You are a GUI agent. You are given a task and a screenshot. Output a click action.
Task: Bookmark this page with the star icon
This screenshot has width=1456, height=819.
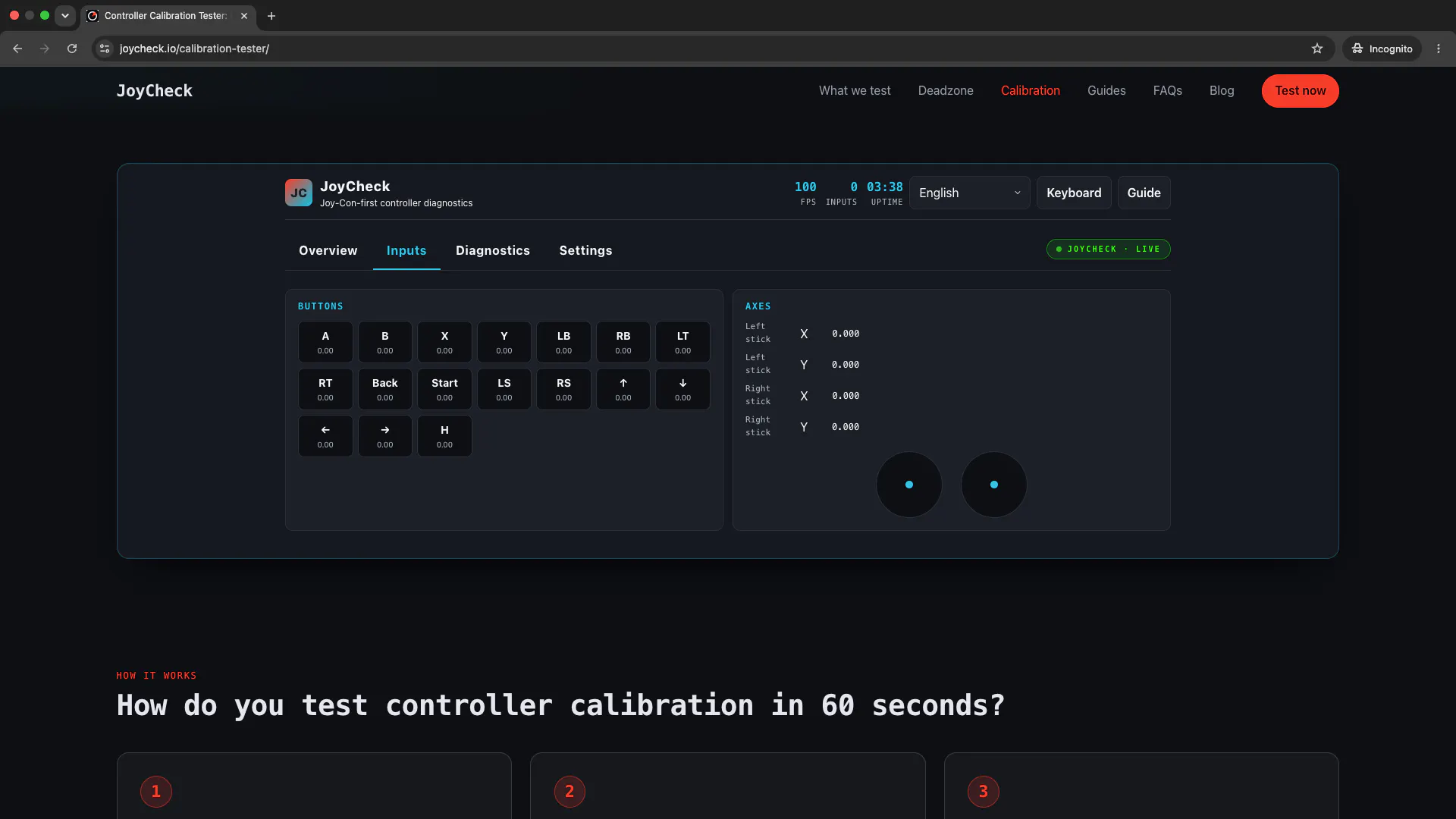[1317, 49]
